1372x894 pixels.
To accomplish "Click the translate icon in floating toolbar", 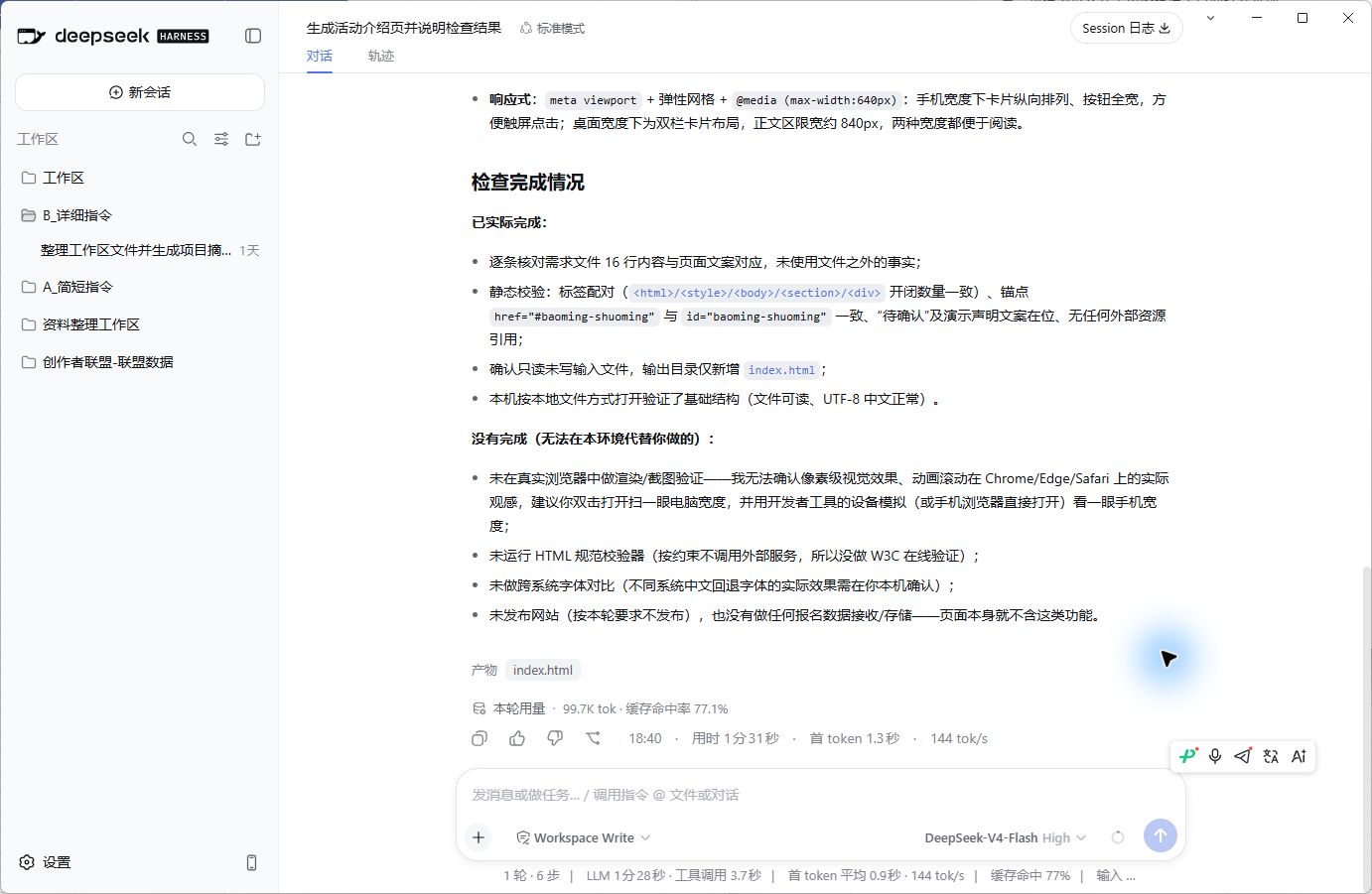I will pyautogui.click(x=1271, y=756).
